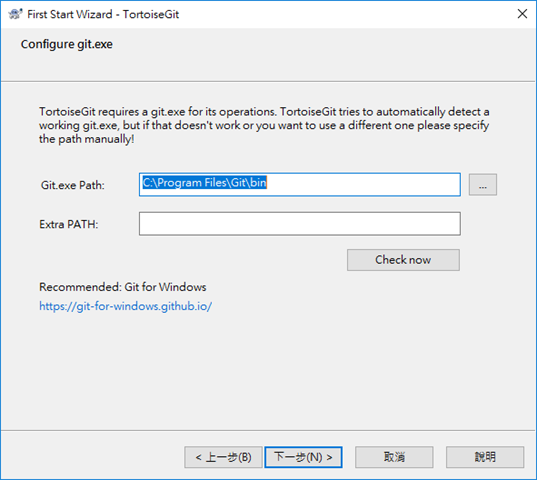Focus the Extra PATH input field

(x=300, y=224)
